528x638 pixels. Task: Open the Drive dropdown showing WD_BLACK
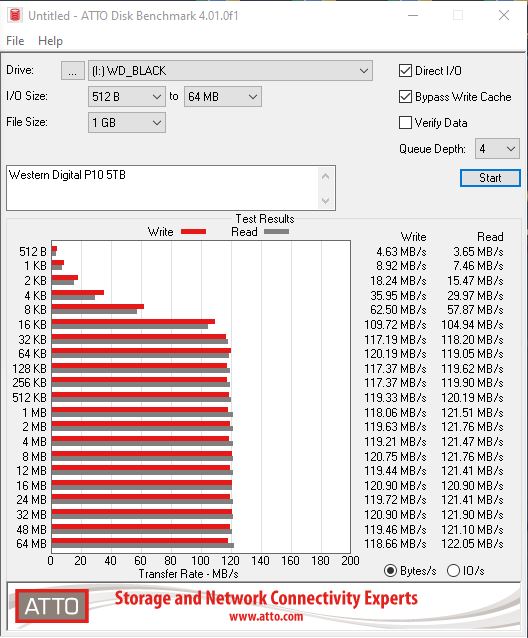click(230, 71)
